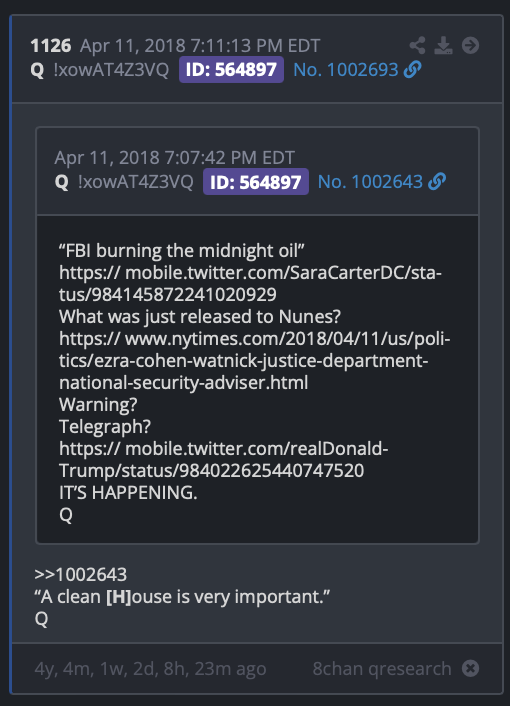Go to post using right arrow icon
Screen dimensions: 510x706
tap(470, 45)
